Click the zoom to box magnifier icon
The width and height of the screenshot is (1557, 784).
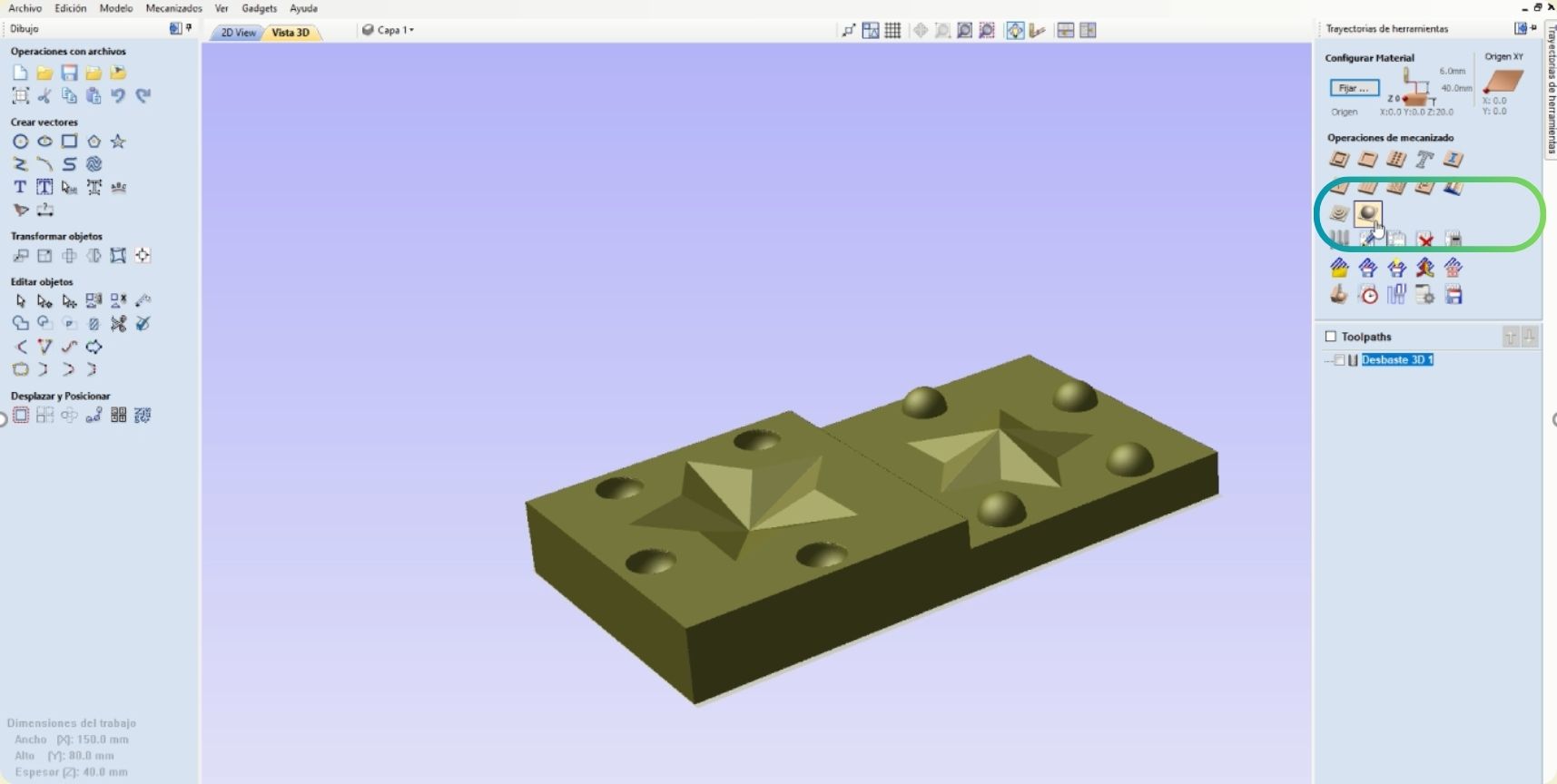click(942, 31)
